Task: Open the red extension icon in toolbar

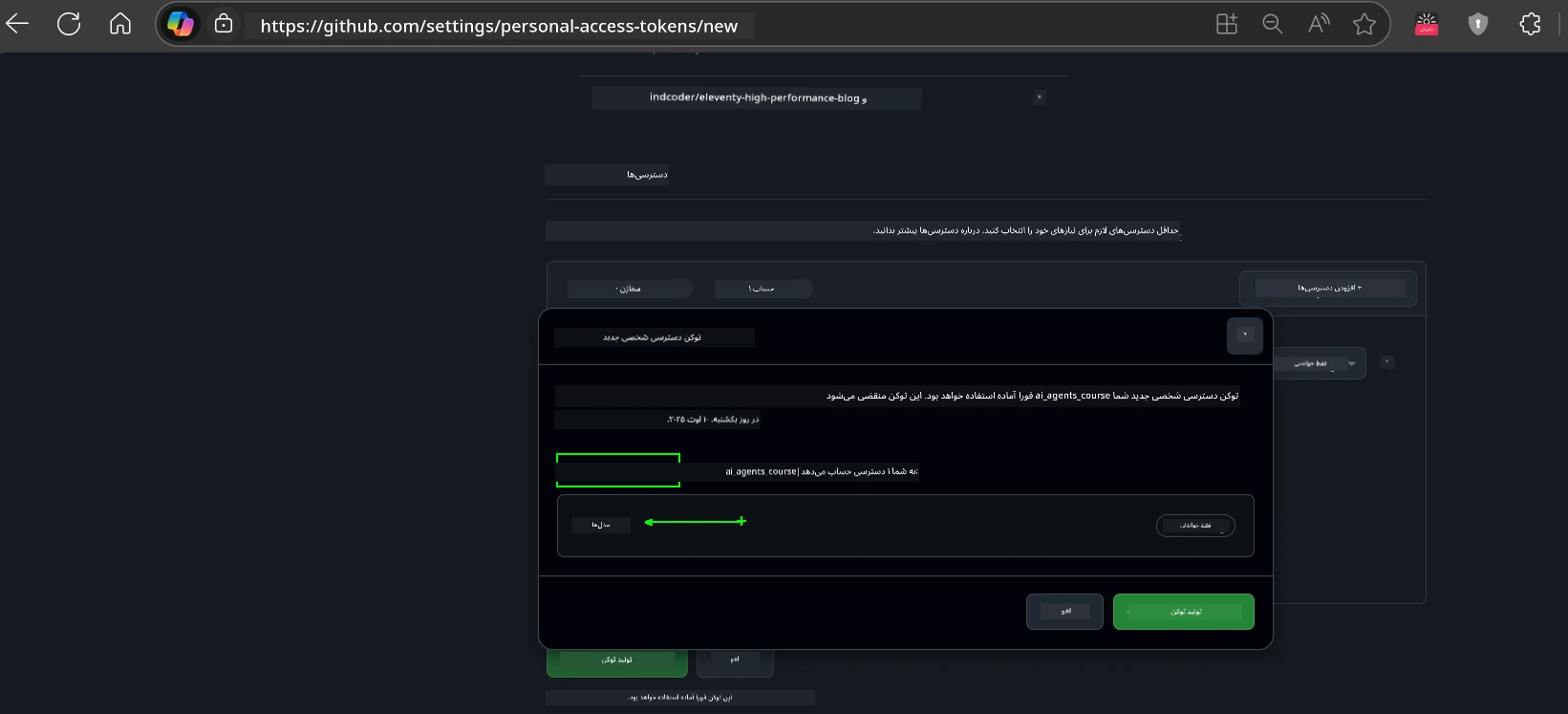Action: tap(1427, 25)
